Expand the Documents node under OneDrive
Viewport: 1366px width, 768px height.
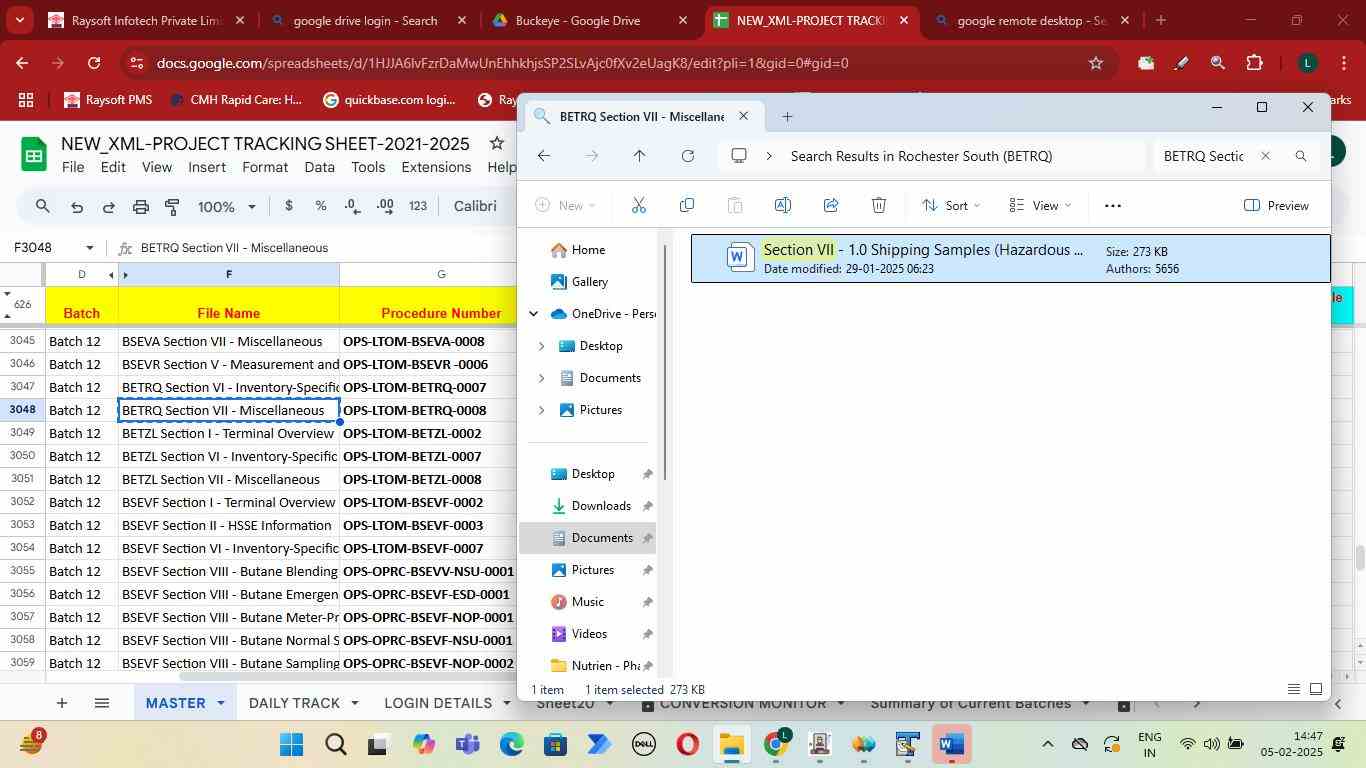pos(541,378)
